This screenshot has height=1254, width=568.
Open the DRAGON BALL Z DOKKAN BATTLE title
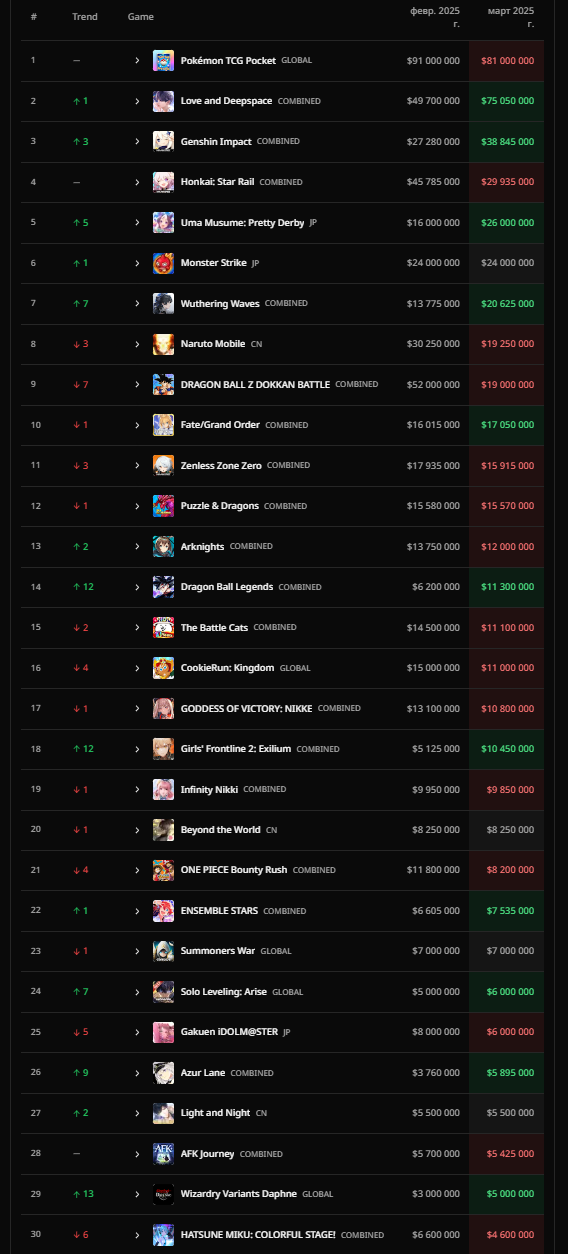(x=255, y=384)
